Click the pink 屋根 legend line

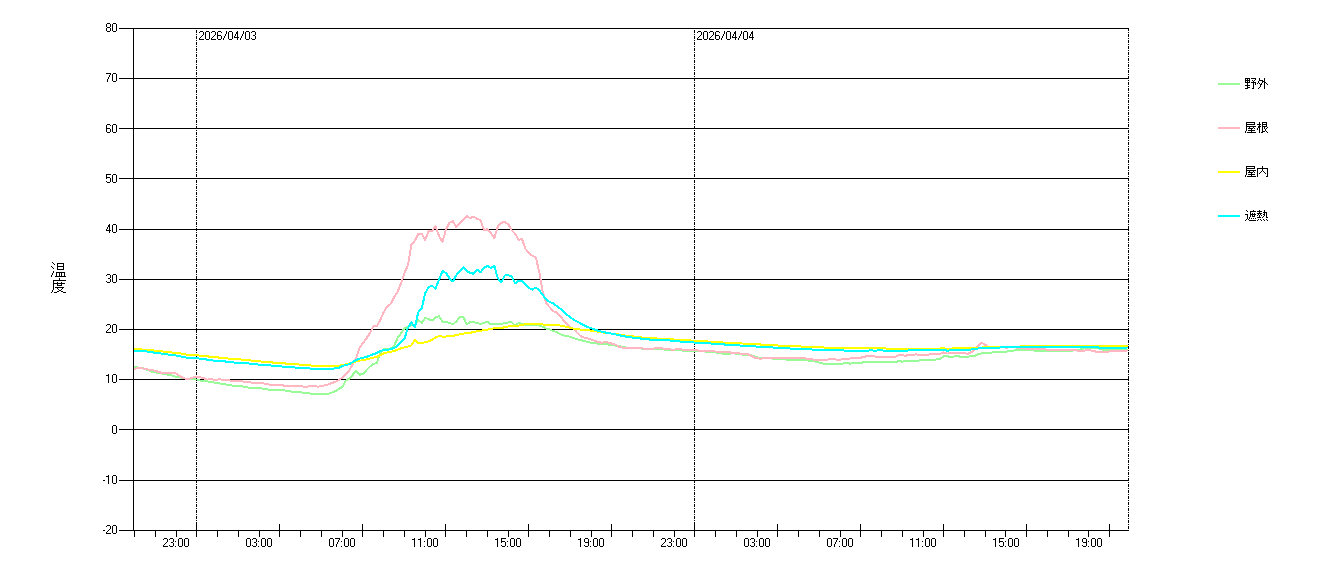point(1228,128)
